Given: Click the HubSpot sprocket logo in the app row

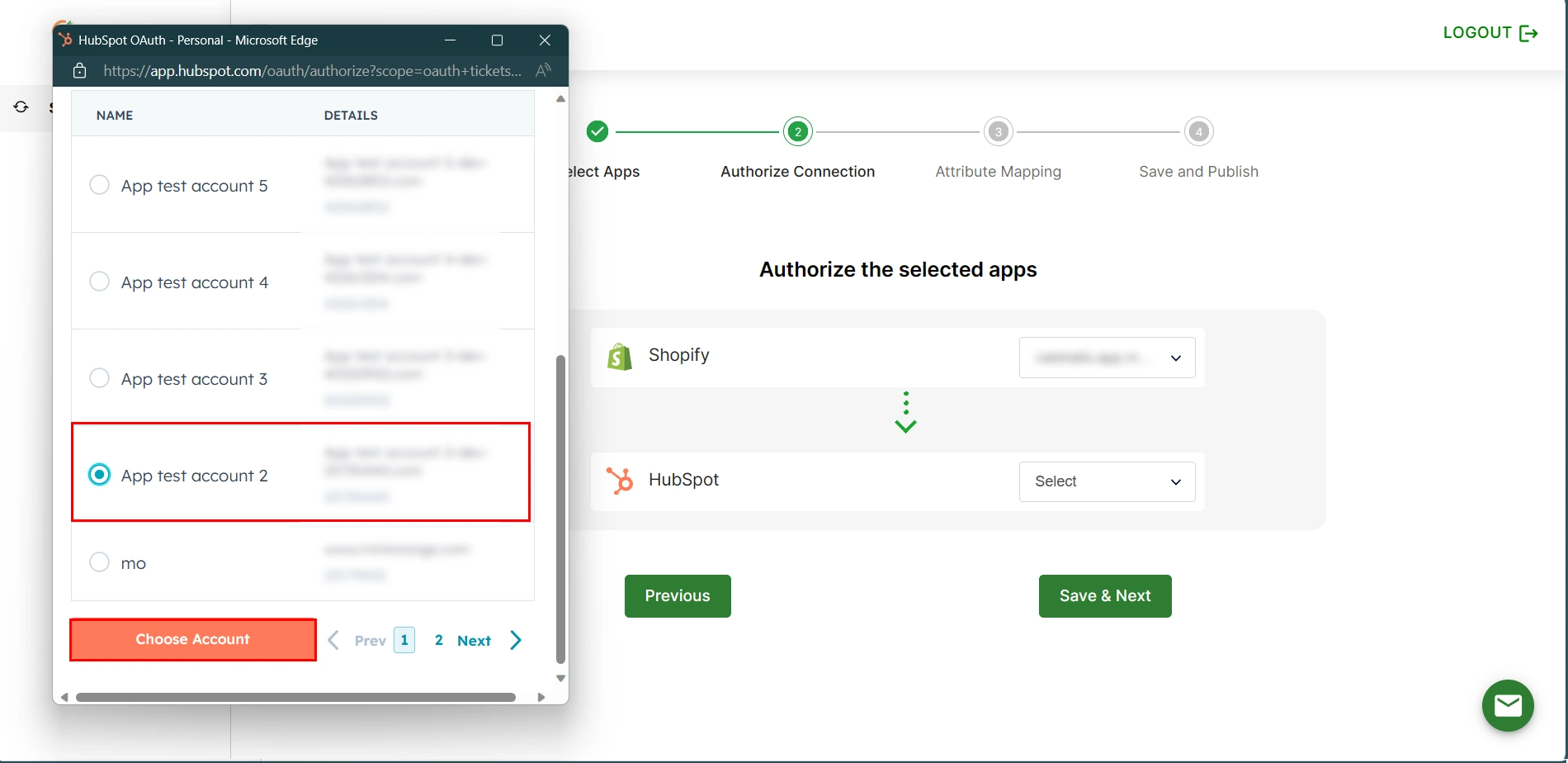Looking at the screenshot, I should pos(619,480).
